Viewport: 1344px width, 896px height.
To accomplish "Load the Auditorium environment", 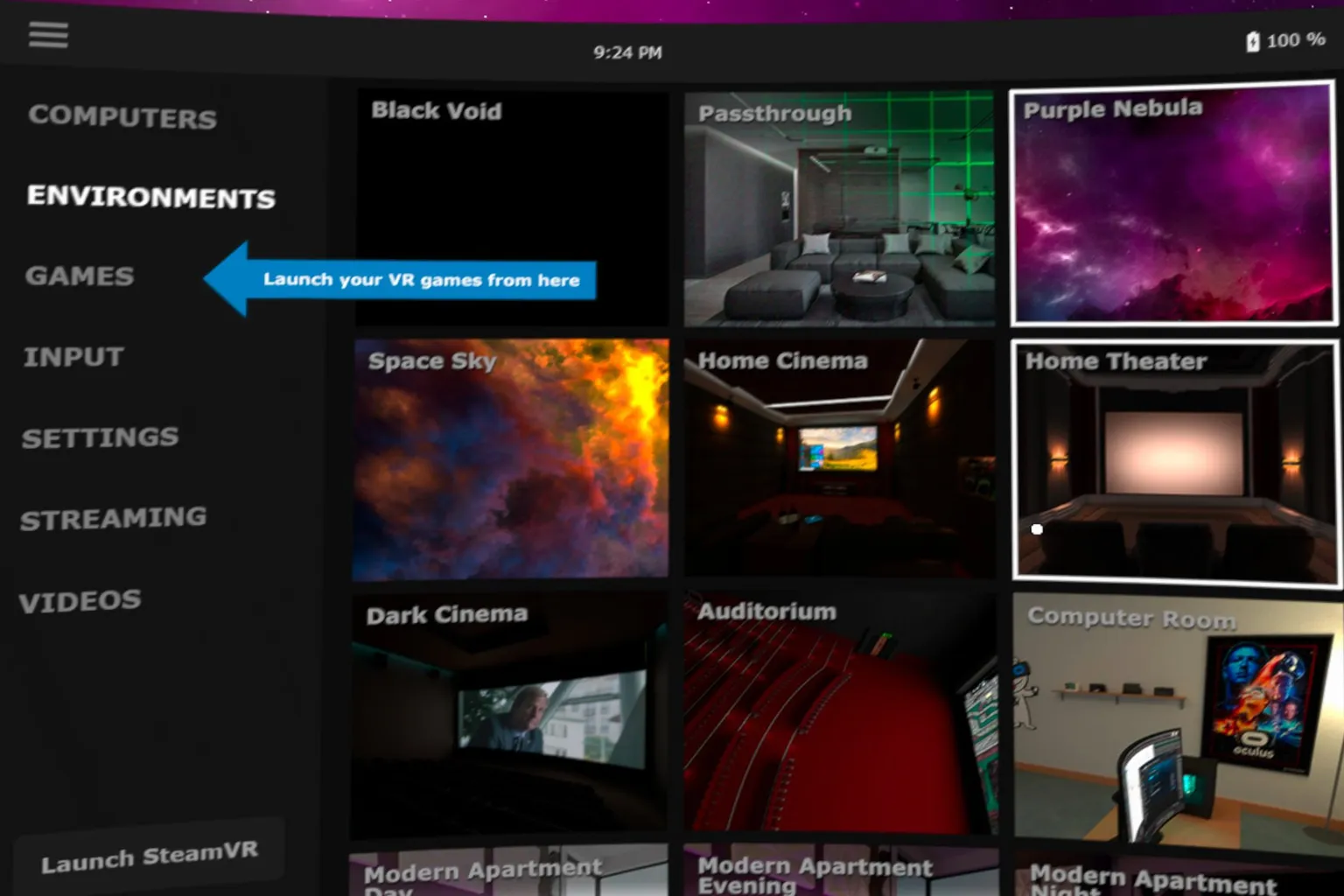I will (839, 713).
